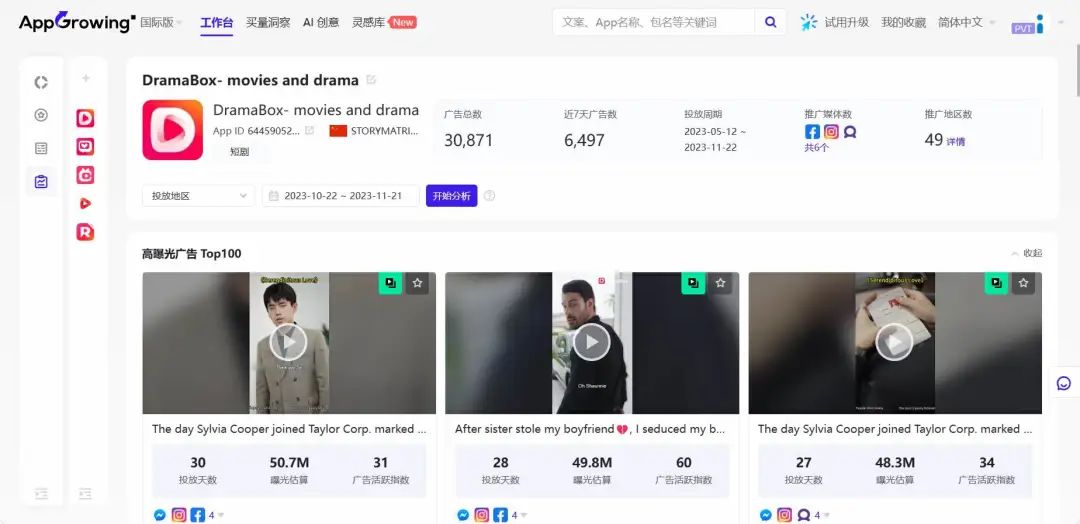Open the 国际版 version dropdown
This screenshot has height=524, width=1080.
tap(161, 22)
